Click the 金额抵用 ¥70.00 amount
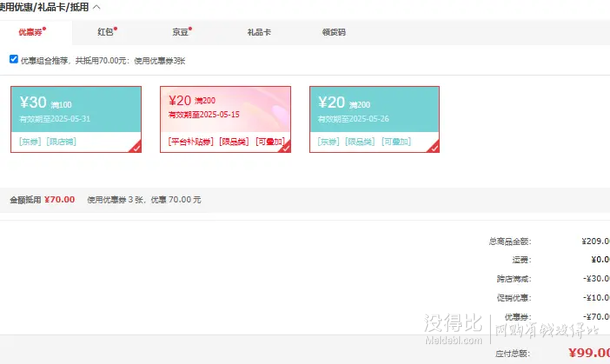Image resolution: width=610 pixels, height=364 pixels. 60,200
